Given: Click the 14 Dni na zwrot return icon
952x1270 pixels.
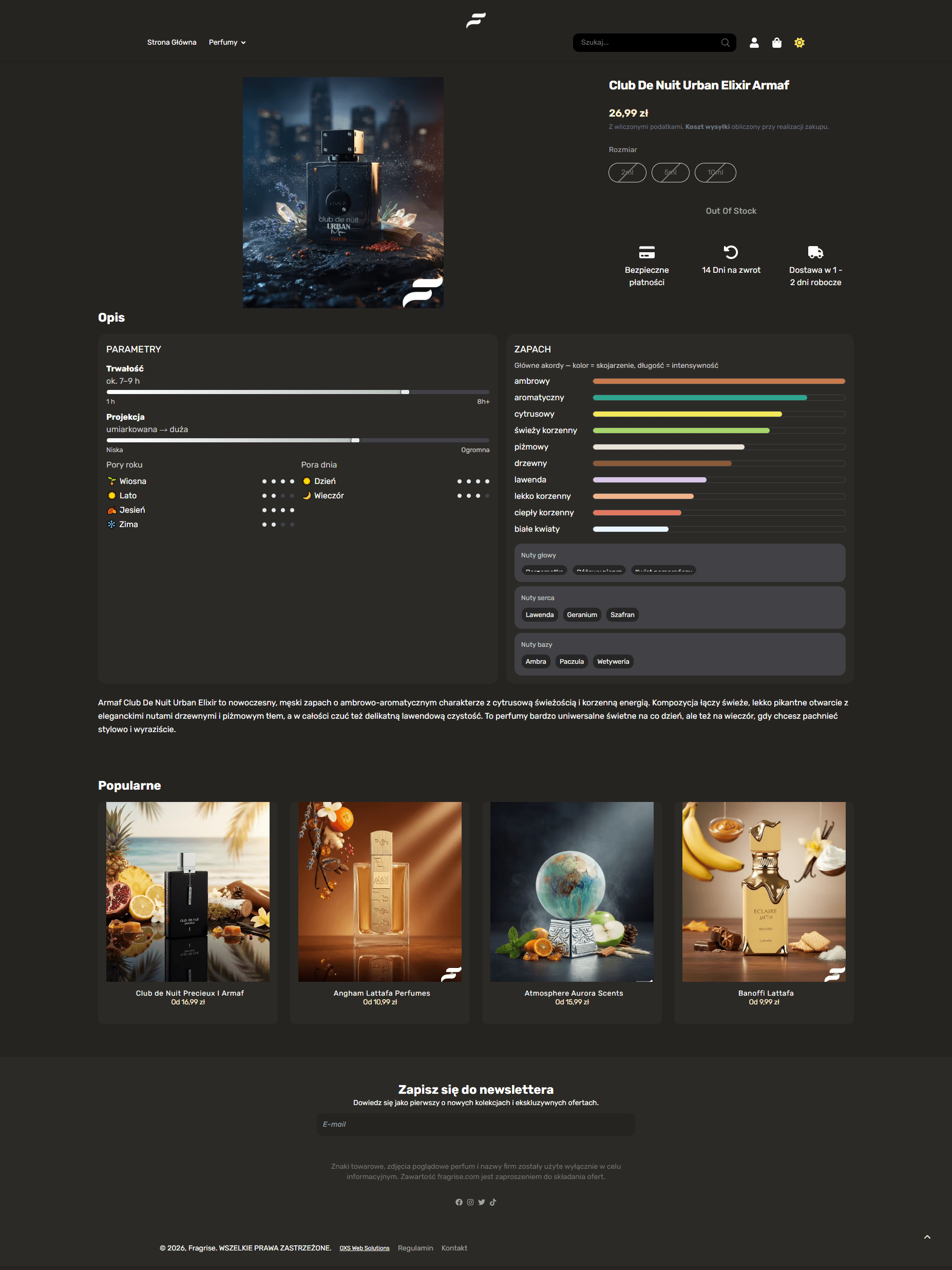Looking at the screenshot, I should pyautogui.click(x=731, y=252).
